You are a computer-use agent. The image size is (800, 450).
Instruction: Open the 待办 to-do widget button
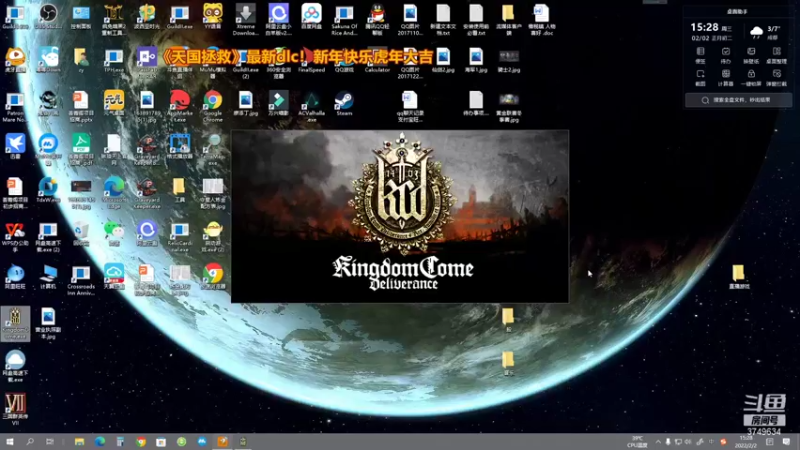[726, 56]
